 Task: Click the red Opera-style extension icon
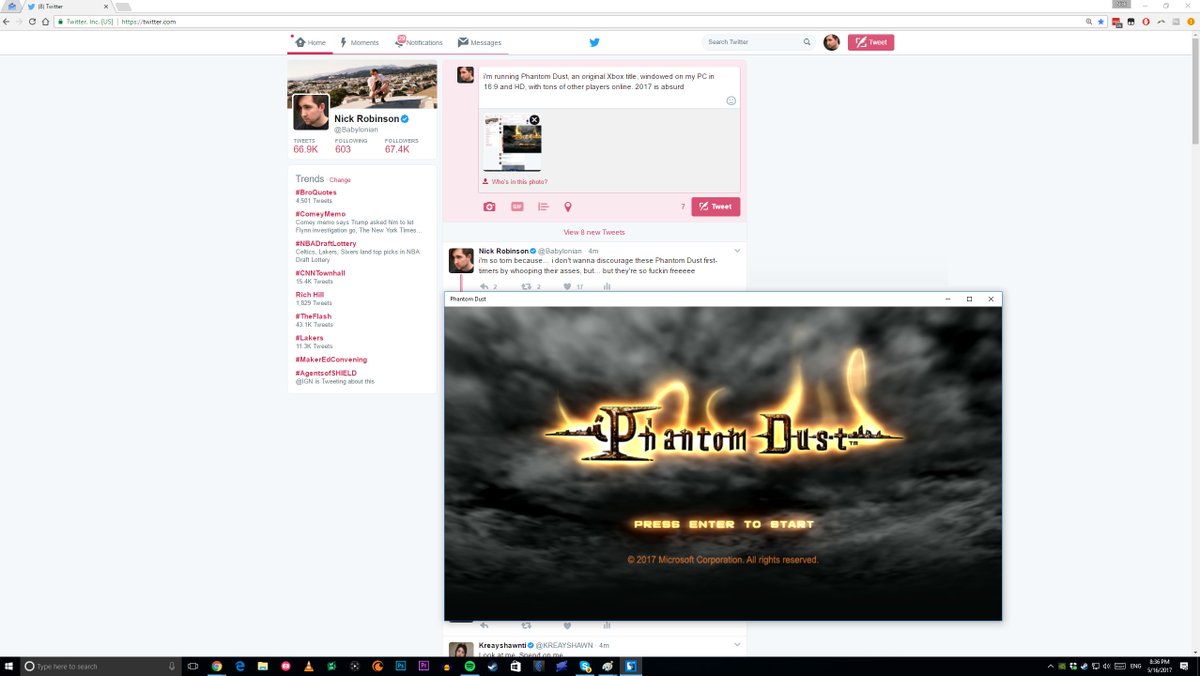1145,21
